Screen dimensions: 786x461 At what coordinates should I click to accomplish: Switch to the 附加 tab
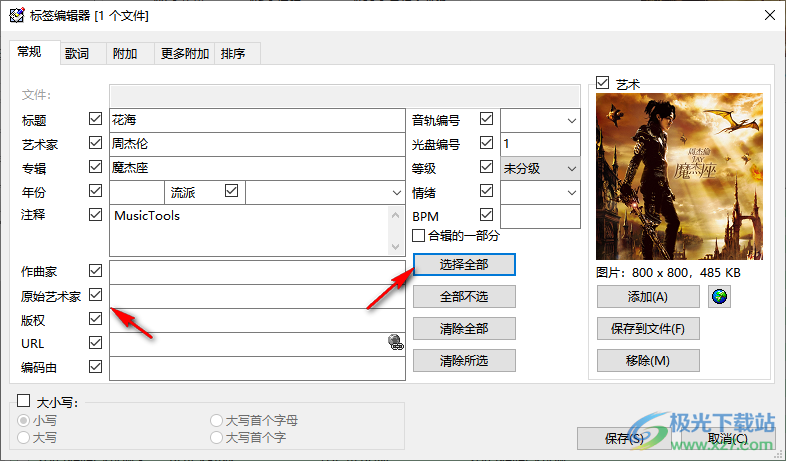click(130, 54)
